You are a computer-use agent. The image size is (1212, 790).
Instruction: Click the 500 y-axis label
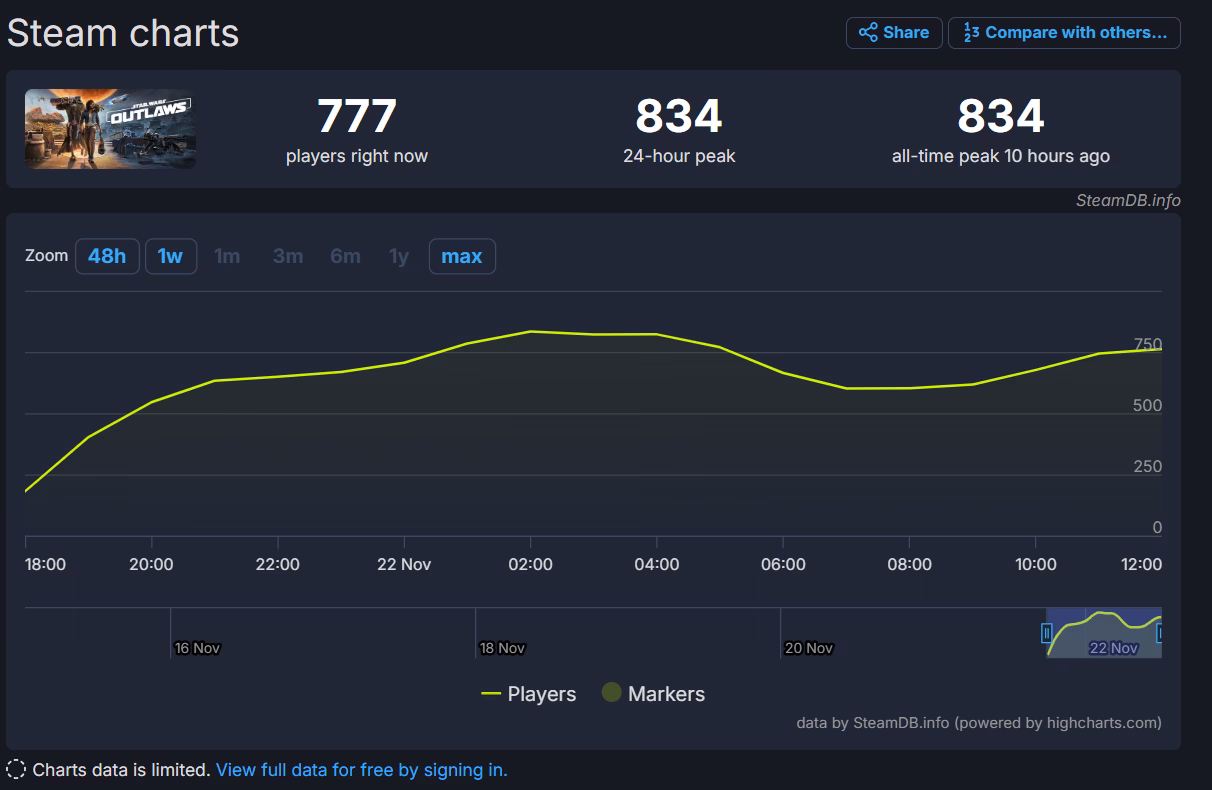[x=1148, y=405]
